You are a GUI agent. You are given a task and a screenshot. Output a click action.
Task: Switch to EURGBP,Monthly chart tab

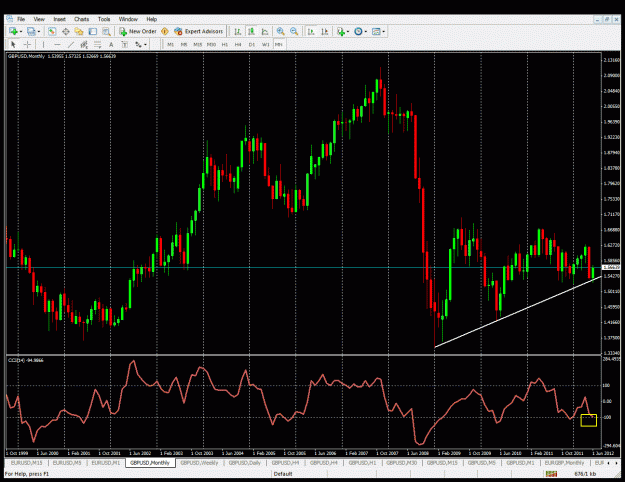coord(564,463)
